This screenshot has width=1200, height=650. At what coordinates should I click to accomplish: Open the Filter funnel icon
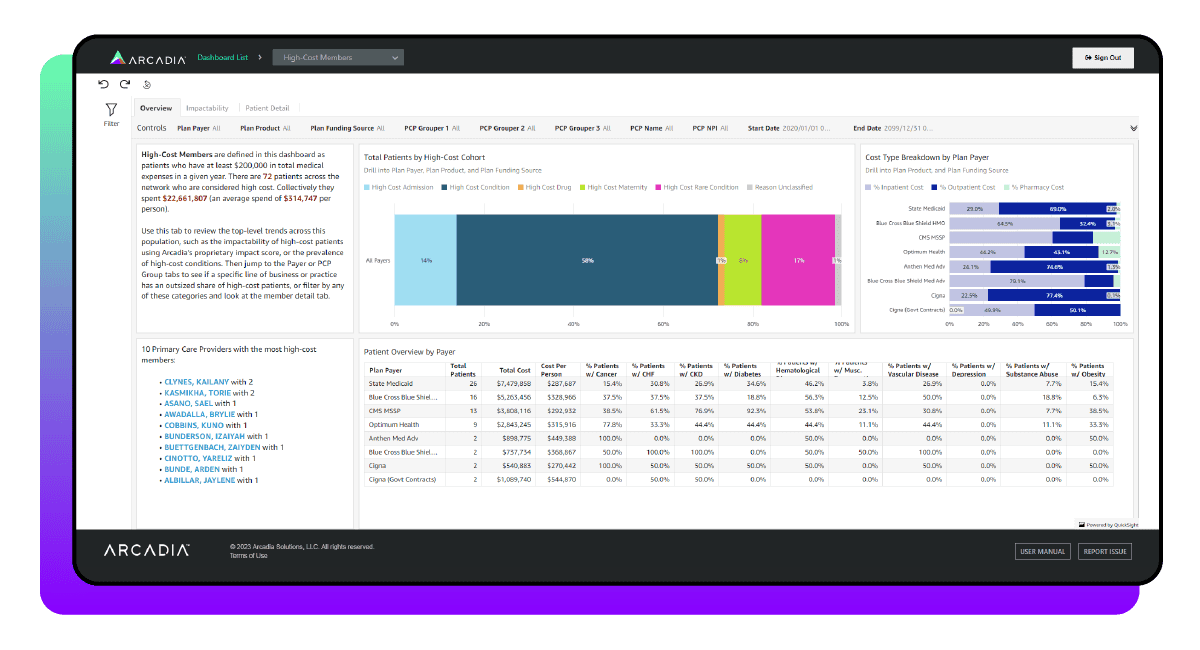(111, 109)
